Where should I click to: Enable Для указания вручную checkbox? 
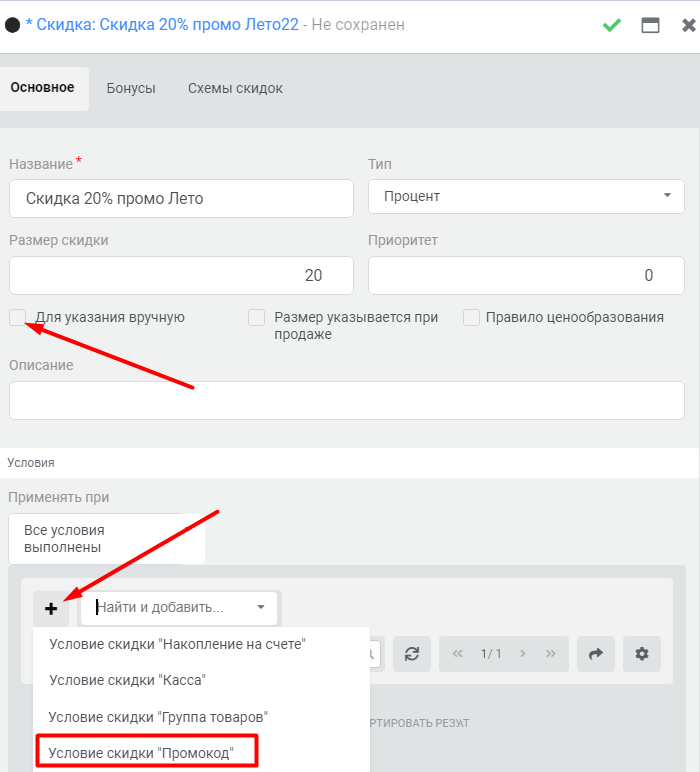click(18, 318)
